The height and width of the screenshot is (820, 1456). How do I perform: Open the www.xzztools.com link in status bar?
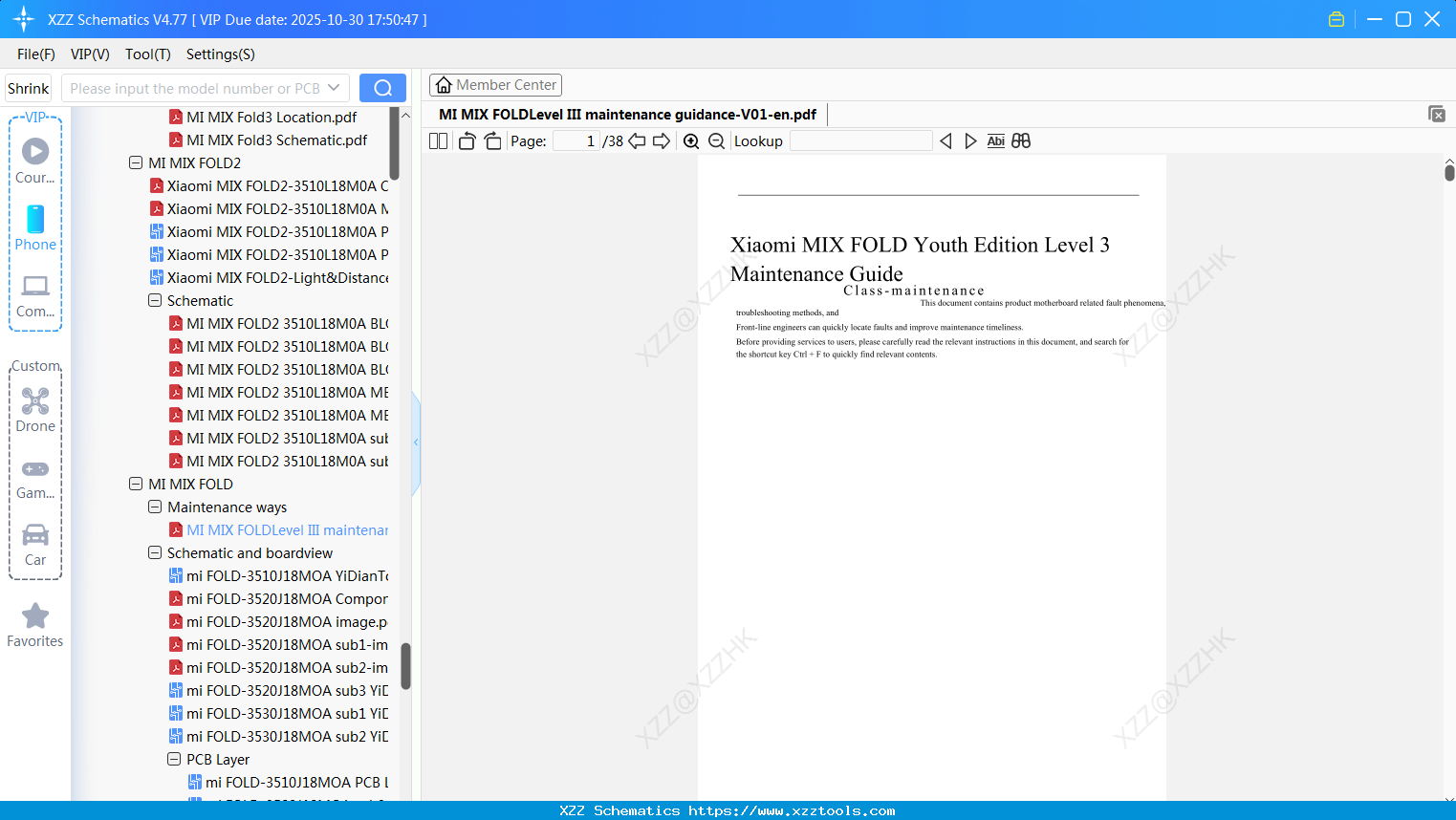pos(792,810)
